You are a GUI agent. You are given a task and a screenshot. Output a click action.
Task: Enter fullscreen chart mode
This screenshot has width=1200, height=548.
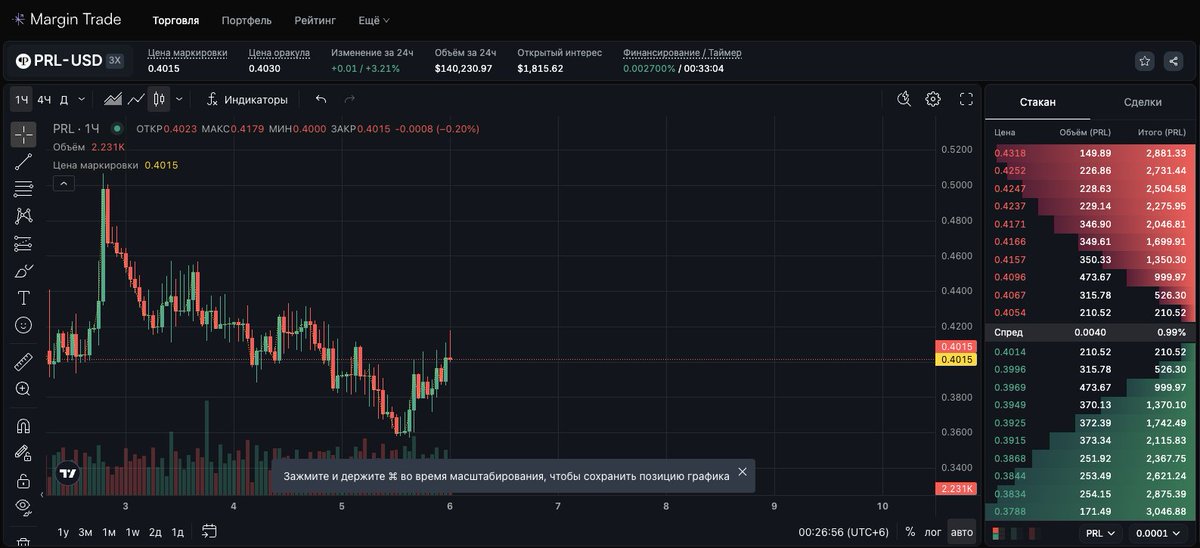click(x=966, y=99)
